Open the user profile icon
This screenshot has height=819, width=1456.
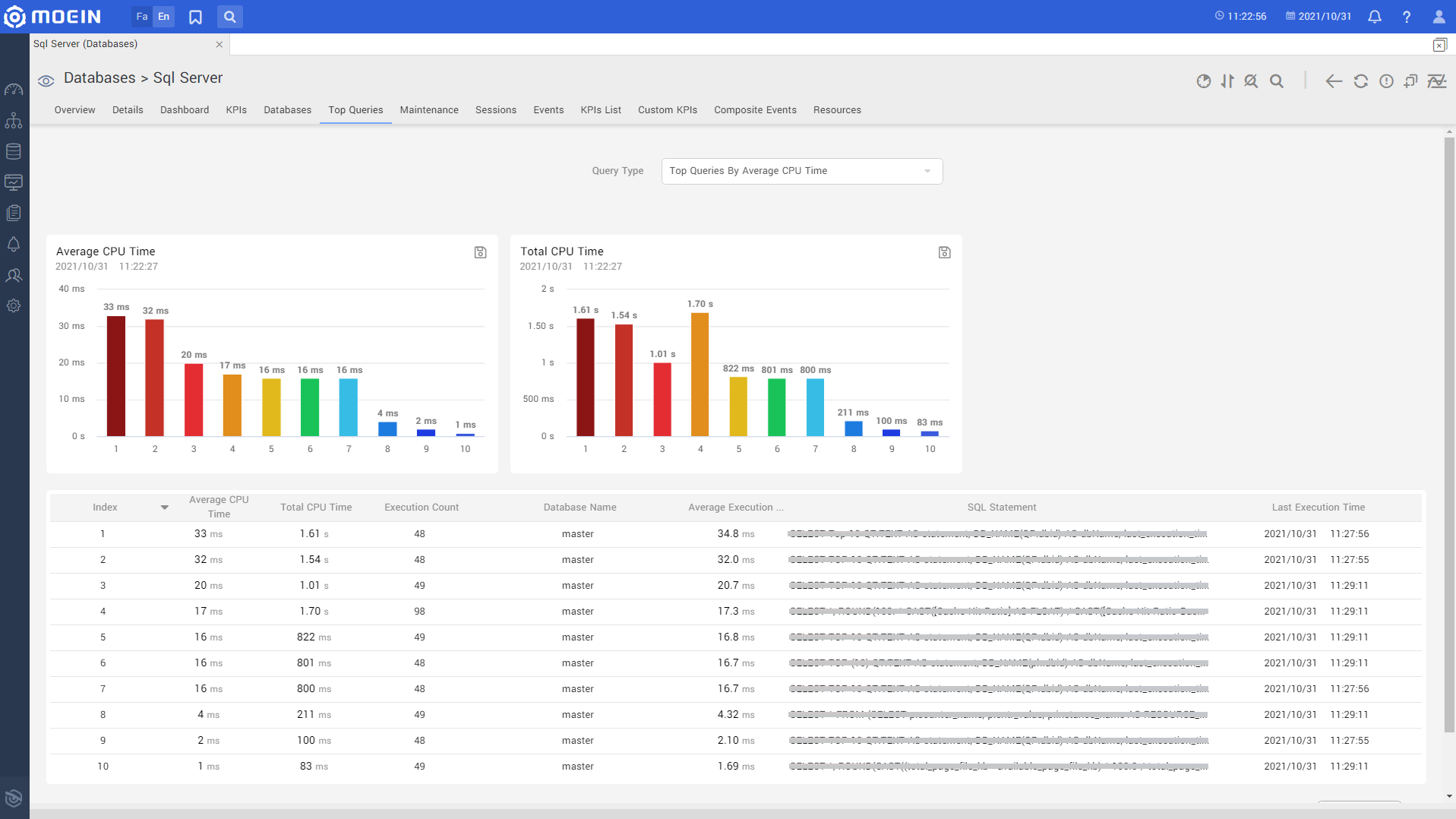tap(1439, 17)
